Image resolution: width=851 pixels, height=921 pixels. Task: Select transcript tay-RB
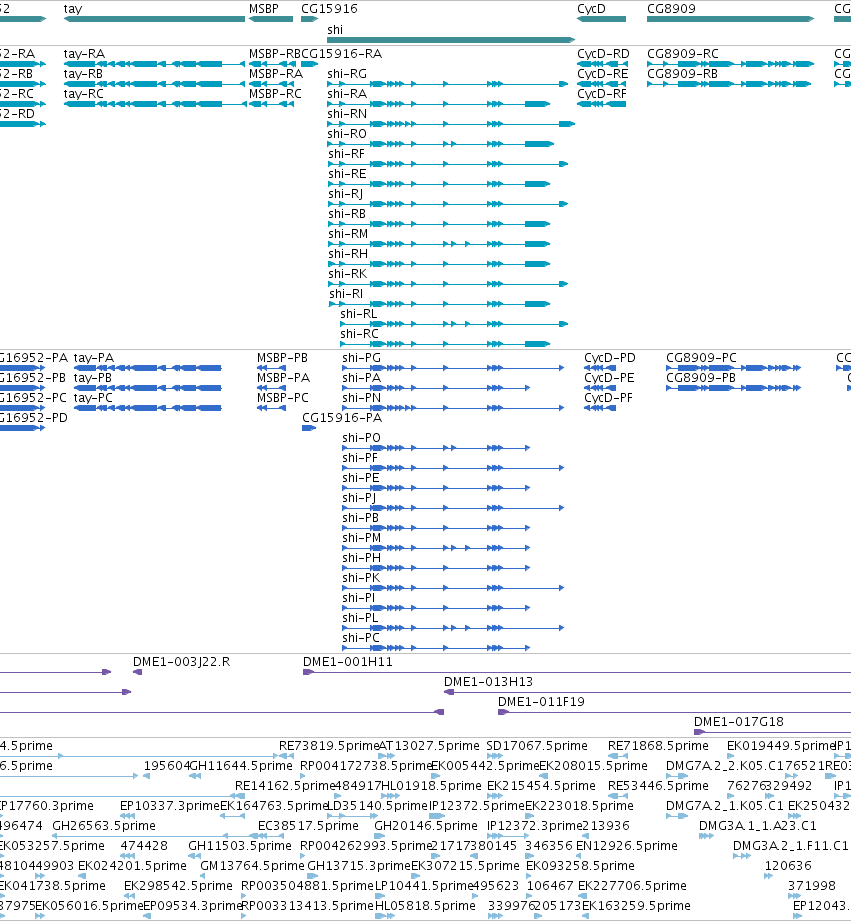[x=83, y=74]
